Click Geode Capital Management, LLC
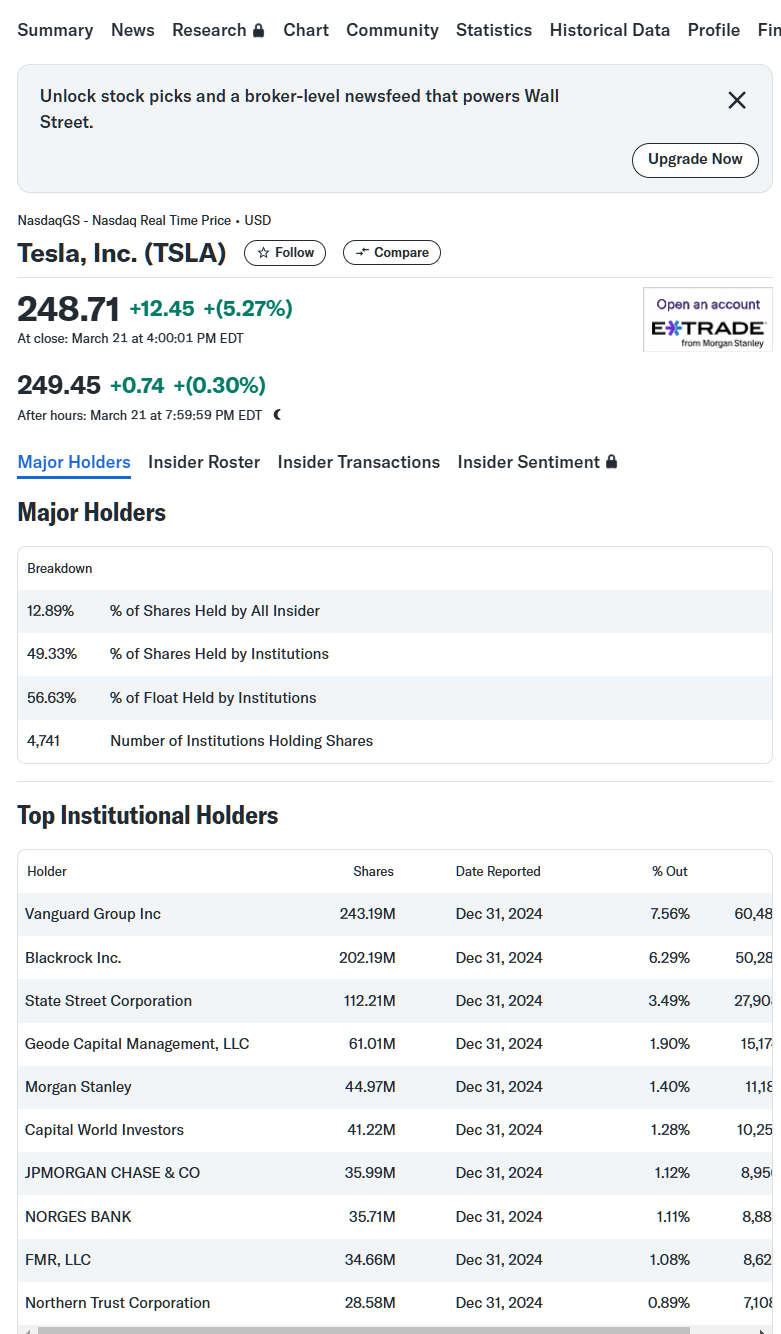The width and height of the screenshot is (781, 1334). tap(137, 1044)
